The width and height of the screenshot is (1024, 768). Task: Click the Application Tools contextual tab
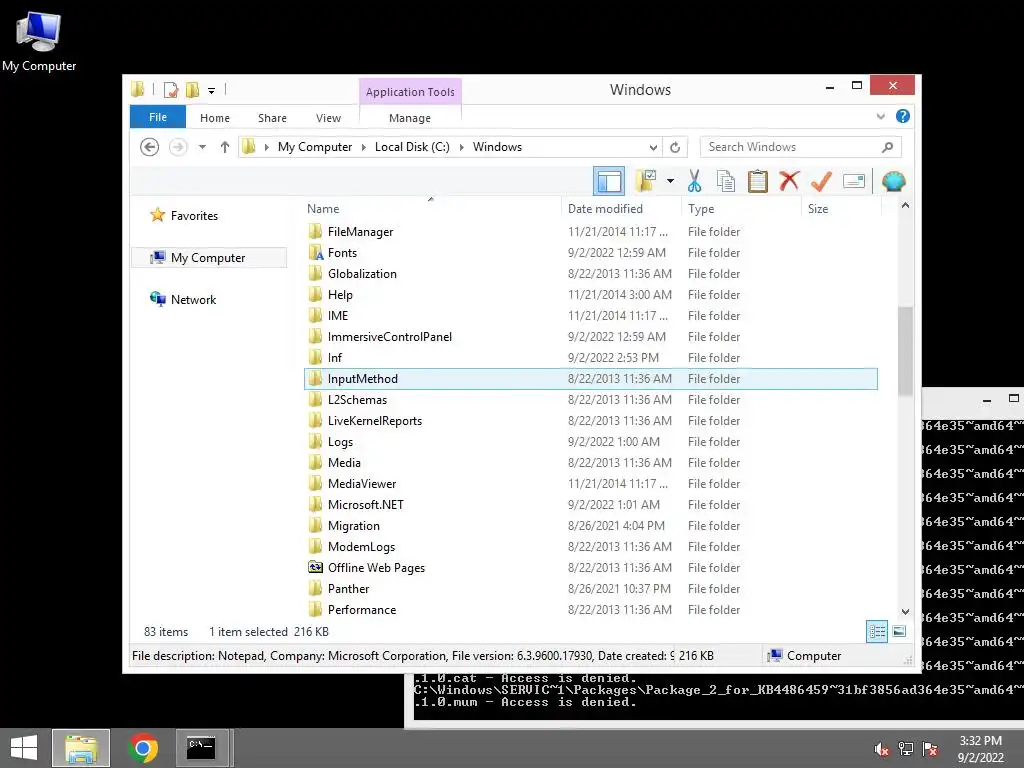(410, 92)
